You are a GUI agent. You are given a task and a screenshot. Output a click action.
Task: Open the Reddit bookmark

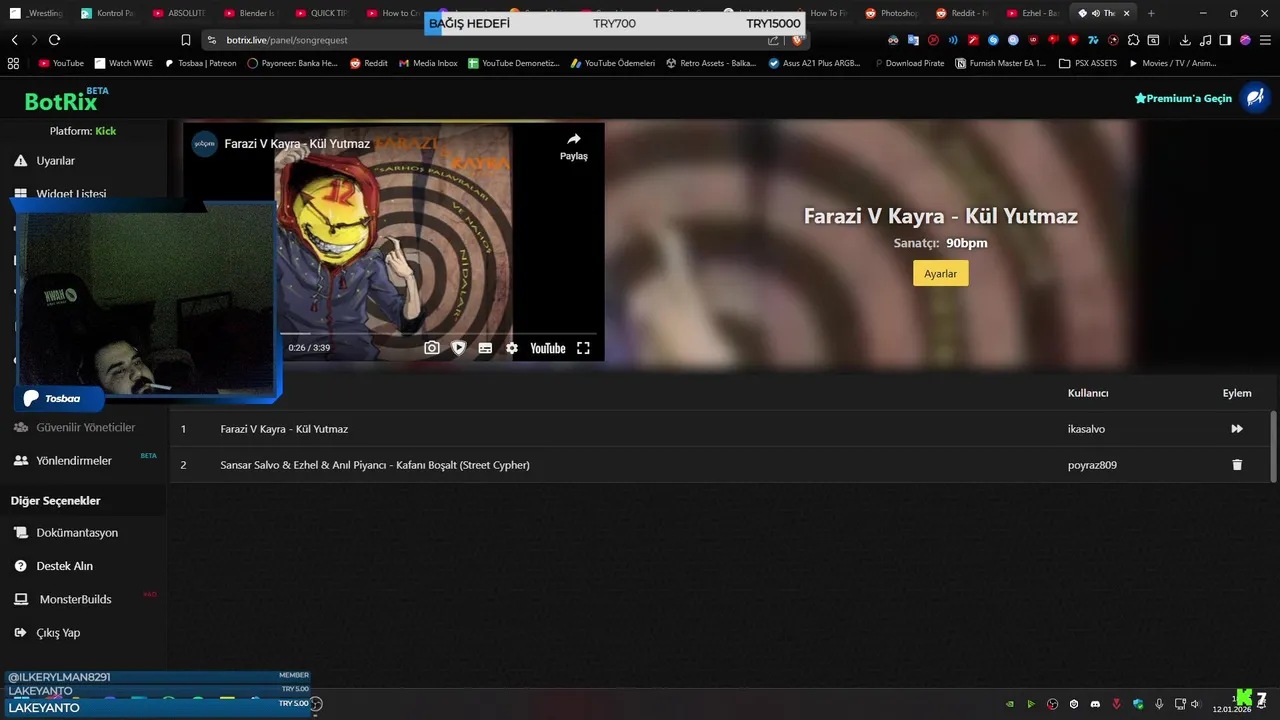coord(369,63)
